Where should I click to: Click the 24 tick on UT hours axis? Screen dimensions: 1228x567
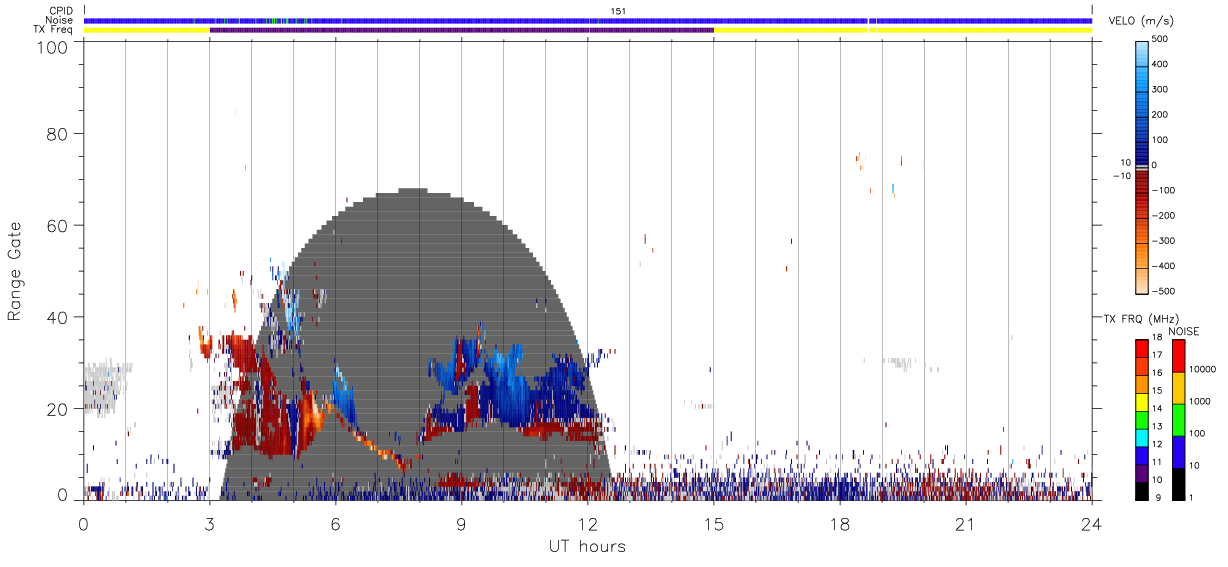point(1092,525)
